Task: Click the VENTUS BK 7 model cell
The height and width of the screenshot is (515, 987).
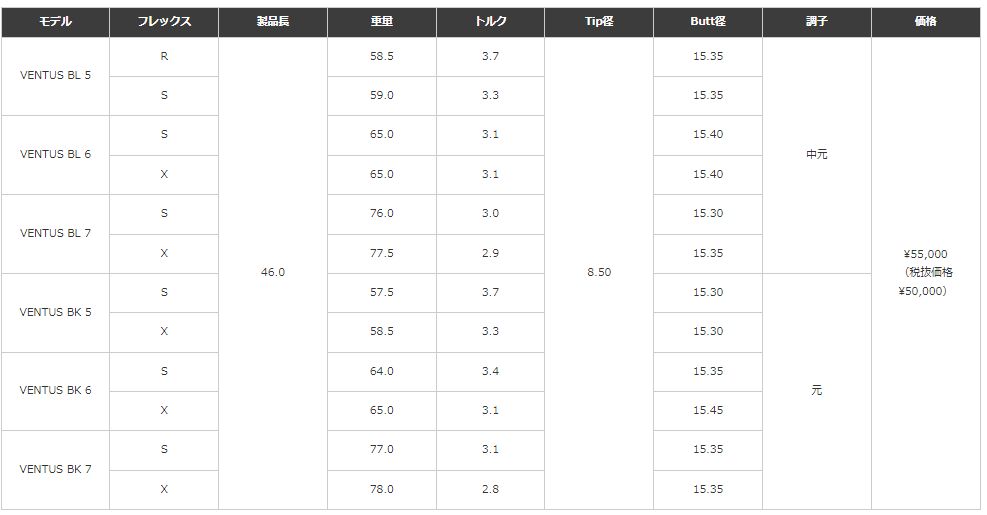Action: pos(55,469)
